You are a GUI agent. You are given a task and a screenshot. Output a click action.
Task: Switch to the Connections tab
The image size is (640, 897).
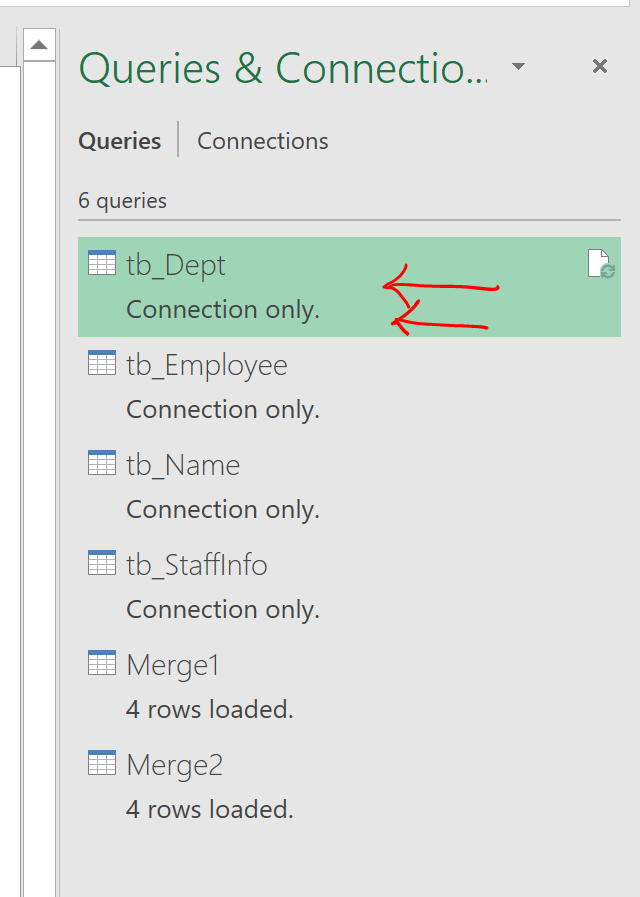tap(262, 141)
